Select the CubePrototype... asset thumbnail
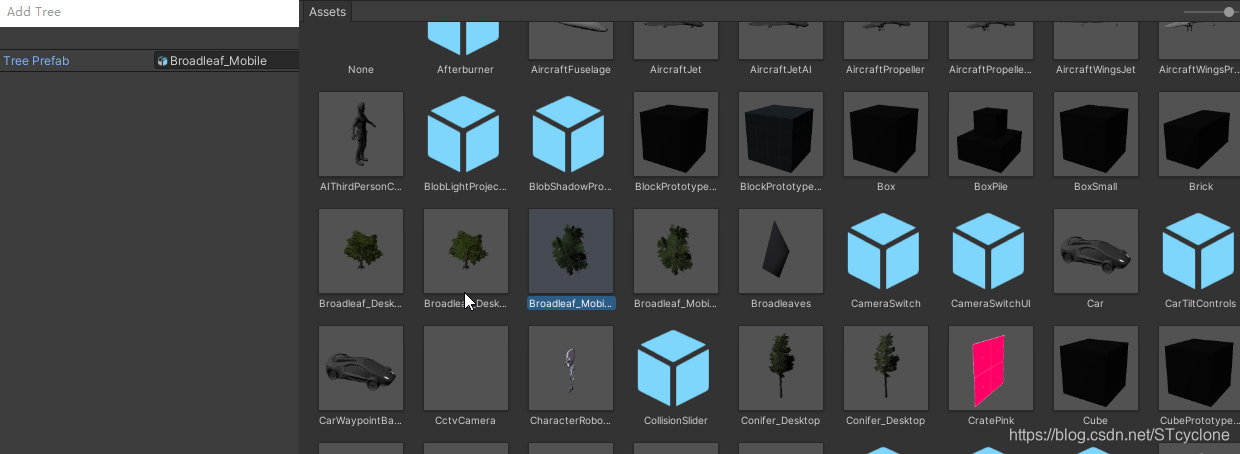Viewport: 1240px width, 454px height. click(1200, 368)
